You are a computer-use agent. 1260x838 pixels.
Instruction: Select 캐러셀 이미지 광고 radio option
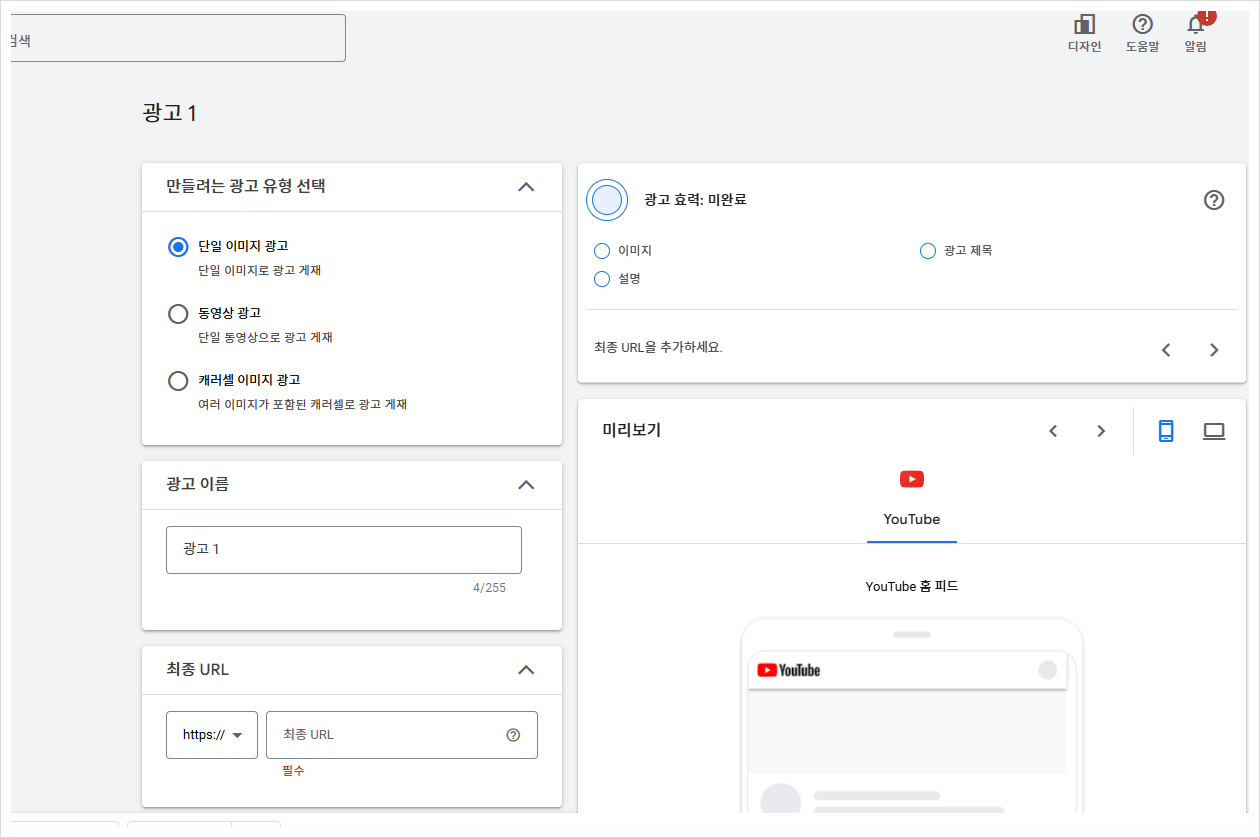click(x=178, y=381)
